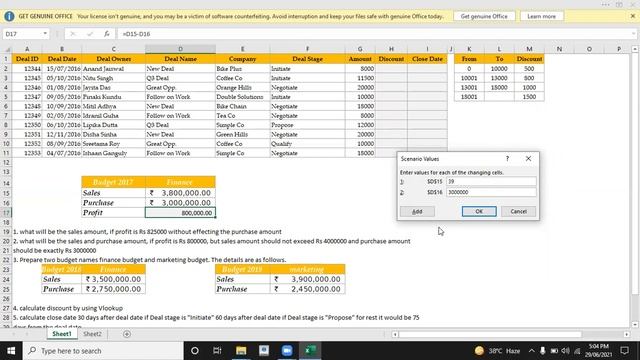The height and width of the screenshot is (360, 640).
Task: Click the weather 38°C Haze widget
Action: click(x=497, y=351)
